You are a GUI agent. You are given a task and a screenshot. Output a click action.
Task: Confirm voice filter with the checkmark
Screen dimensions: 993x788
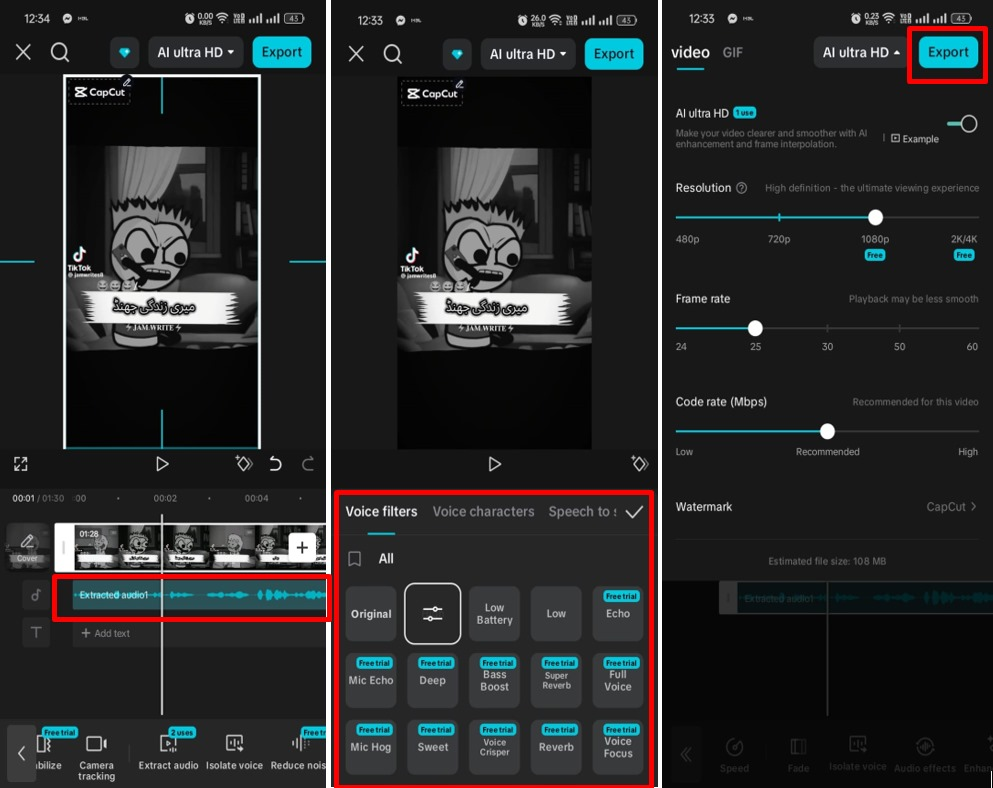click(x=633, y=512)
